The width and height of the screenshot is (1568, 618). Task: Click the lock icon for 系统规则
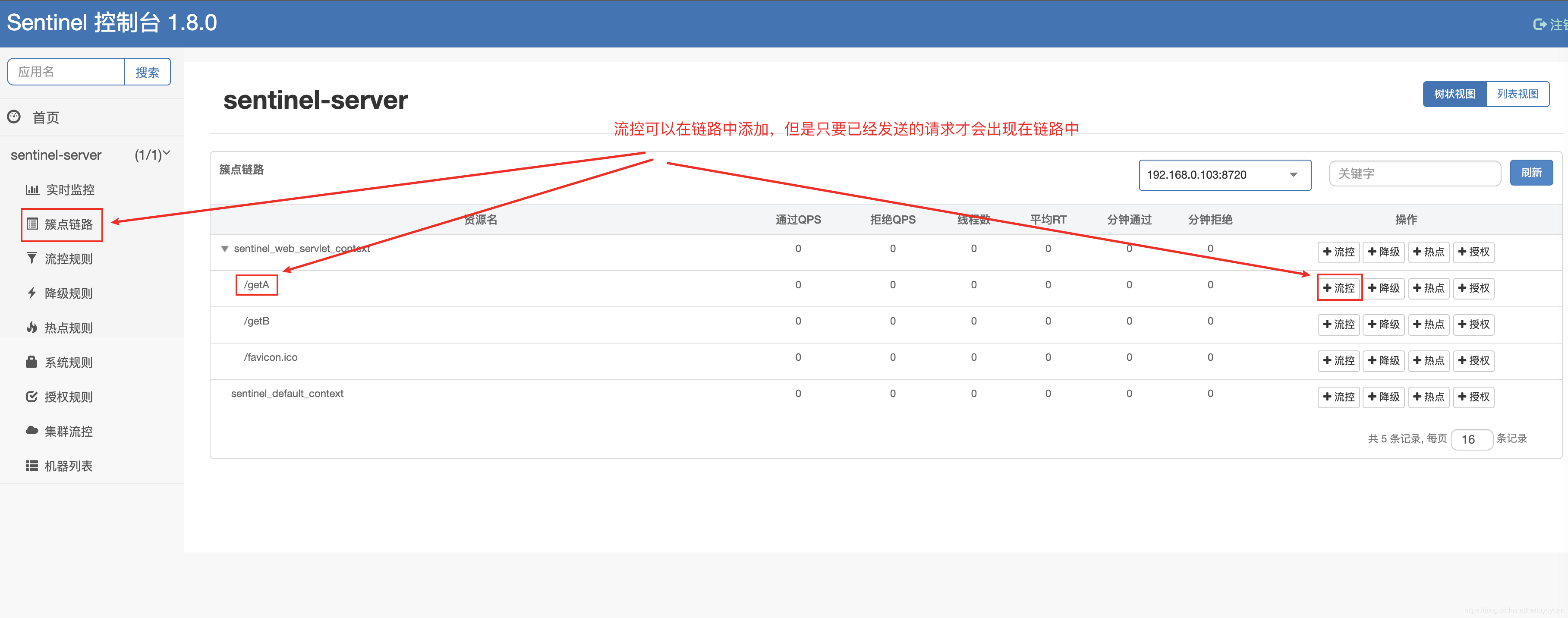[31, 362]
